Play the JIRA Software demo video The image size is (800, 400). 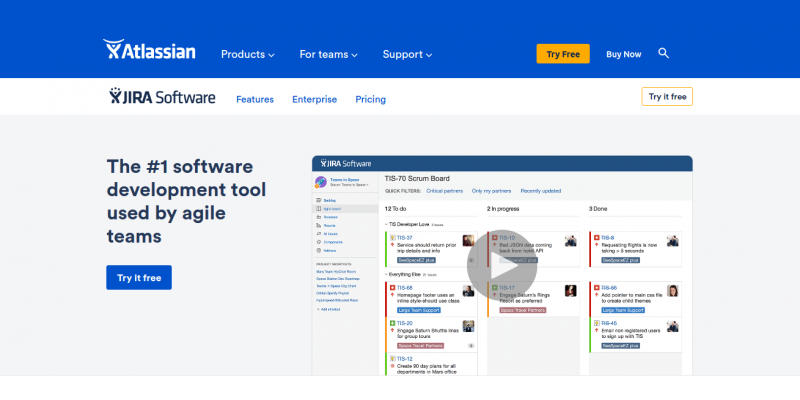tap(502, 265)
